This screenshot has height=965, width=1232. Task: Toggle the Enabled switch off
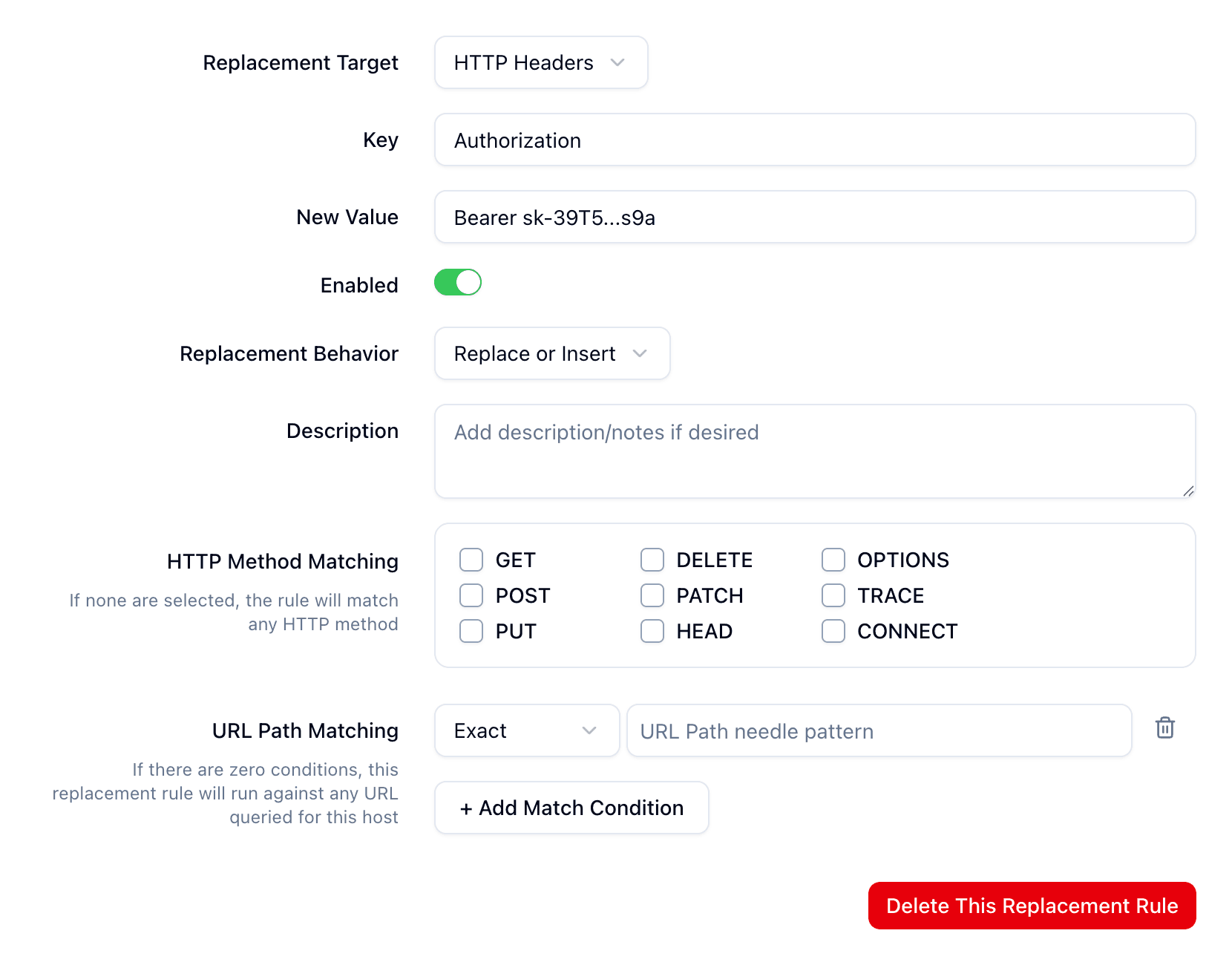457,283
